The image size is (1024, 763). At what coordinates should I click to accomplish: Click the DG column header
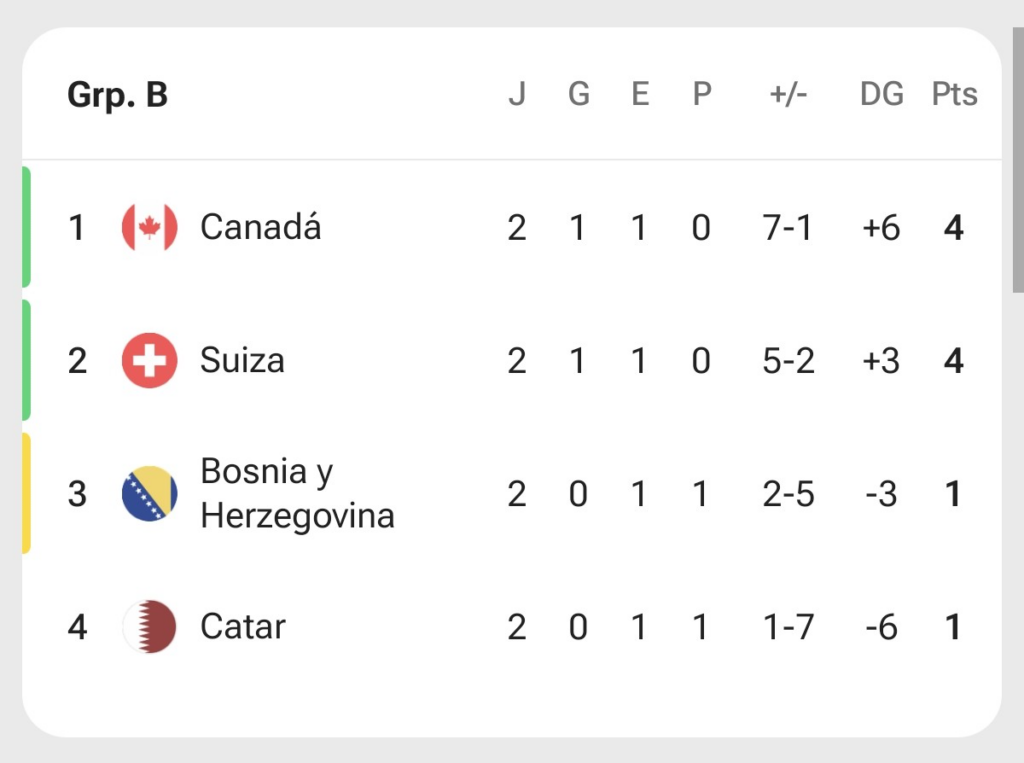pyautogui.click(x=882, y=94)
